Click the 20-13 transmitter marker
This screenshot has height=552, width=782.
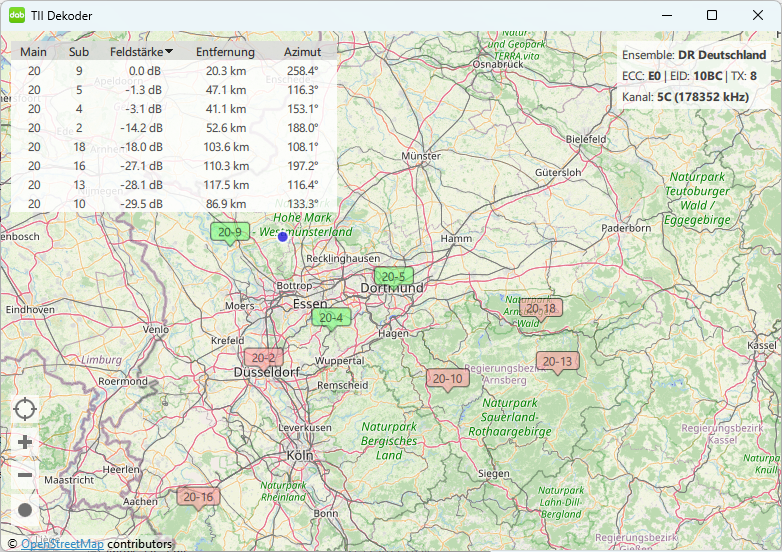click(557, 361)
